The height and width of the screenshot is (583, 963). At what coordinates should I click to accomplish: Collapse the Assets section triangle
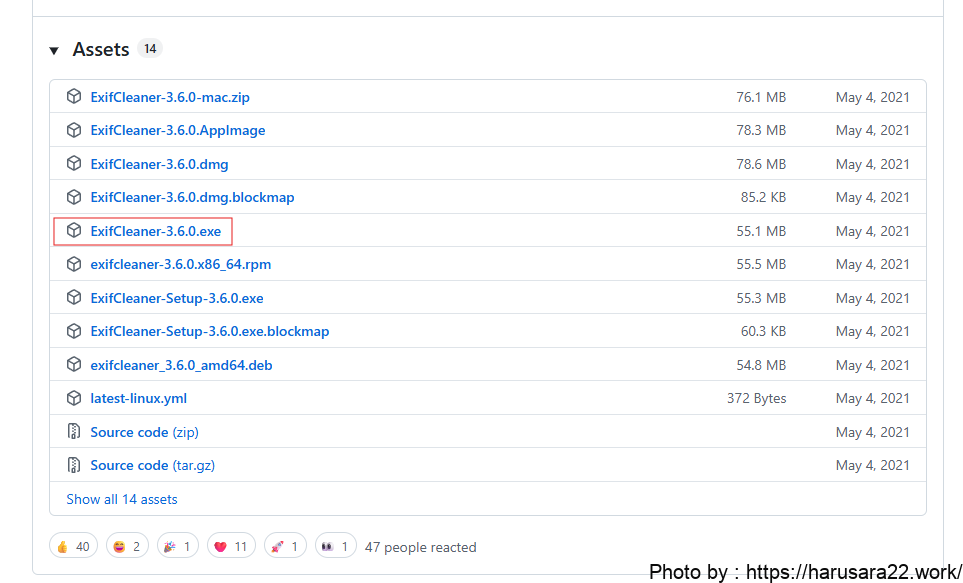pyautogui.click(x=54, y=50)
